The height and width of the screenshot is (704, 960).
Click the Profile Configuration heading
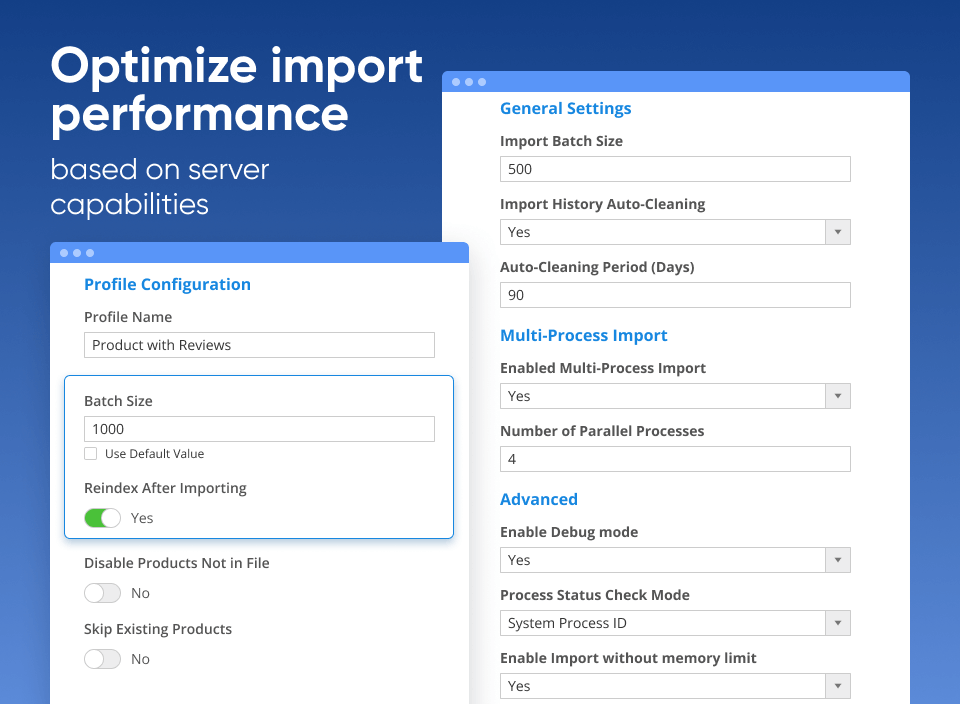click(167, 284)
